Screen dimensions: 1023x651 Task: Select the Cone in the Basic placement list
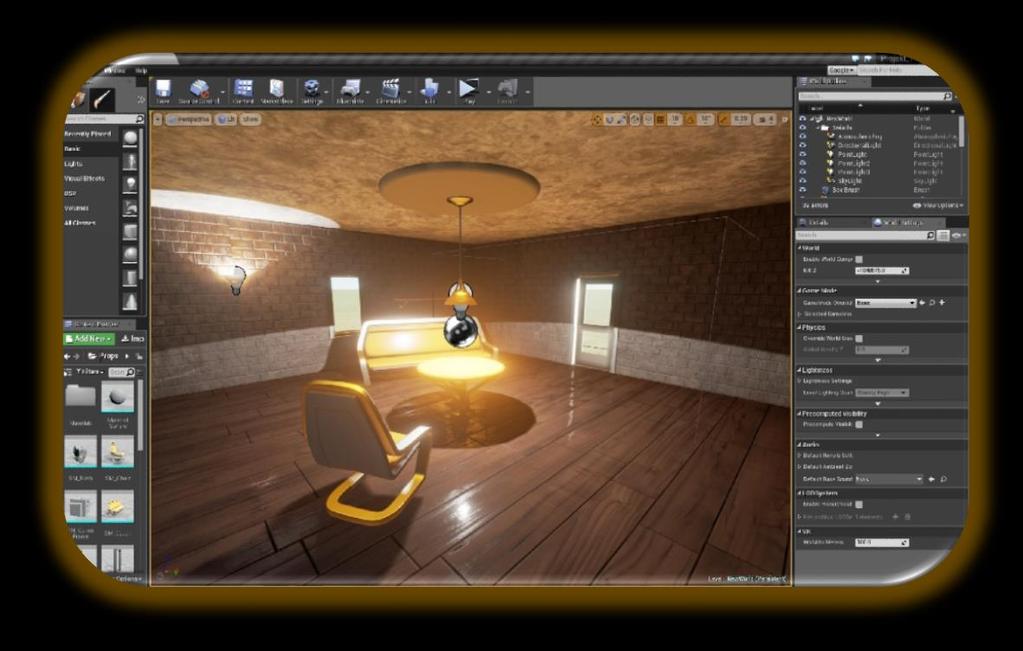pyautogui.click(x=130, y=301)
